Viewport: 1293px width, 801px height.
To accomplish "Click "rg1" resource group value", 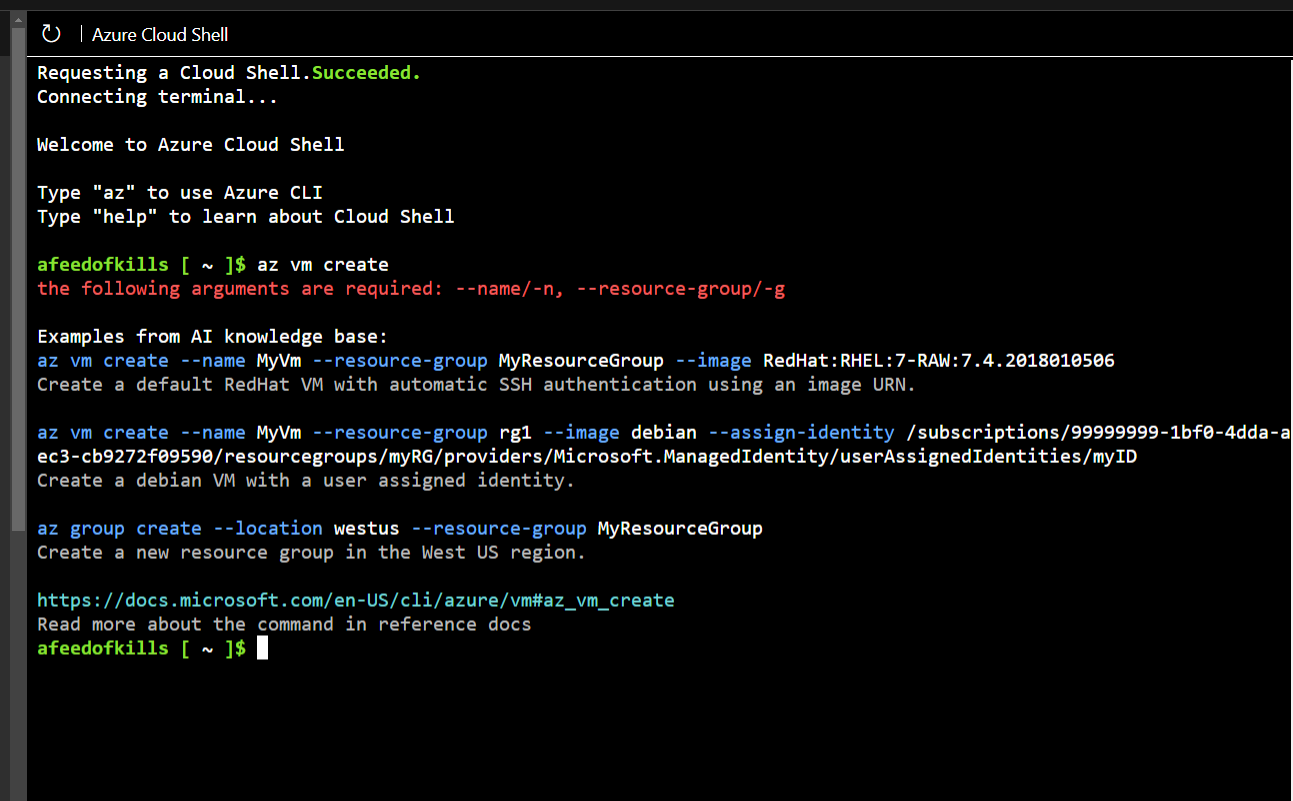I will pos(515,432).
